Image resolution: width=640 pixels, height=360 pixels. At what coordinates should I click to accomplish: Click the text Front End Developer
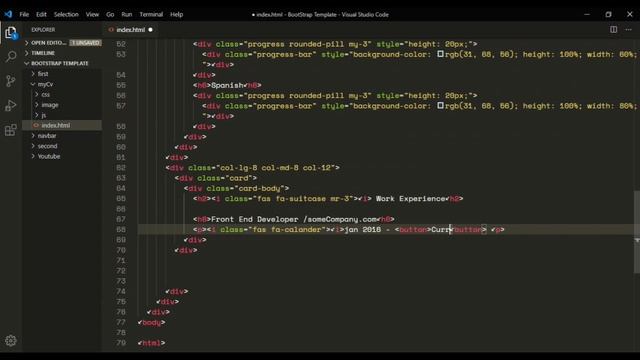[x=255, y=219]
